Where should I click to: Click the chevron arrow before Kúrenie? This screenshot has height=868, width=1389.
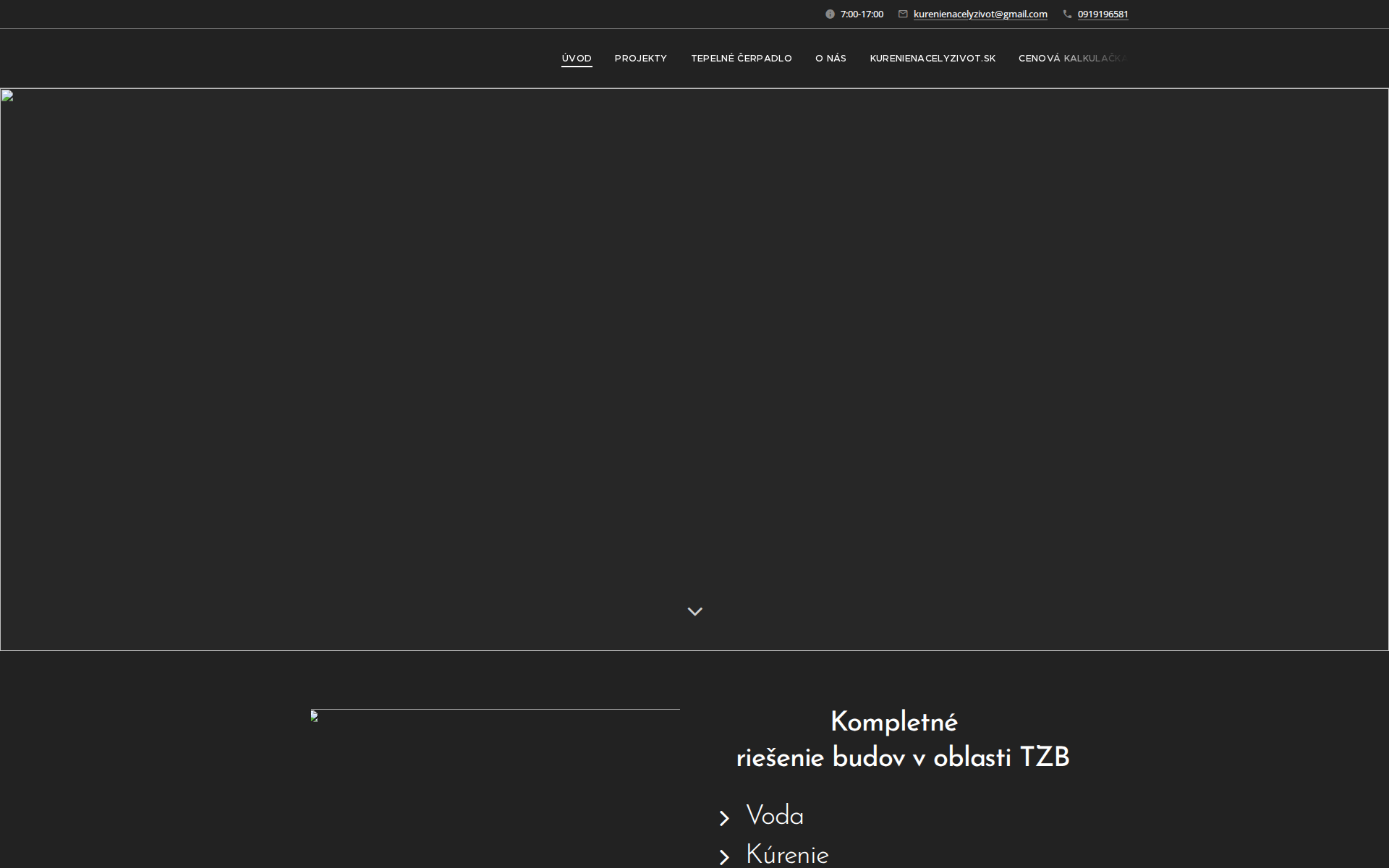pos(723,856)
